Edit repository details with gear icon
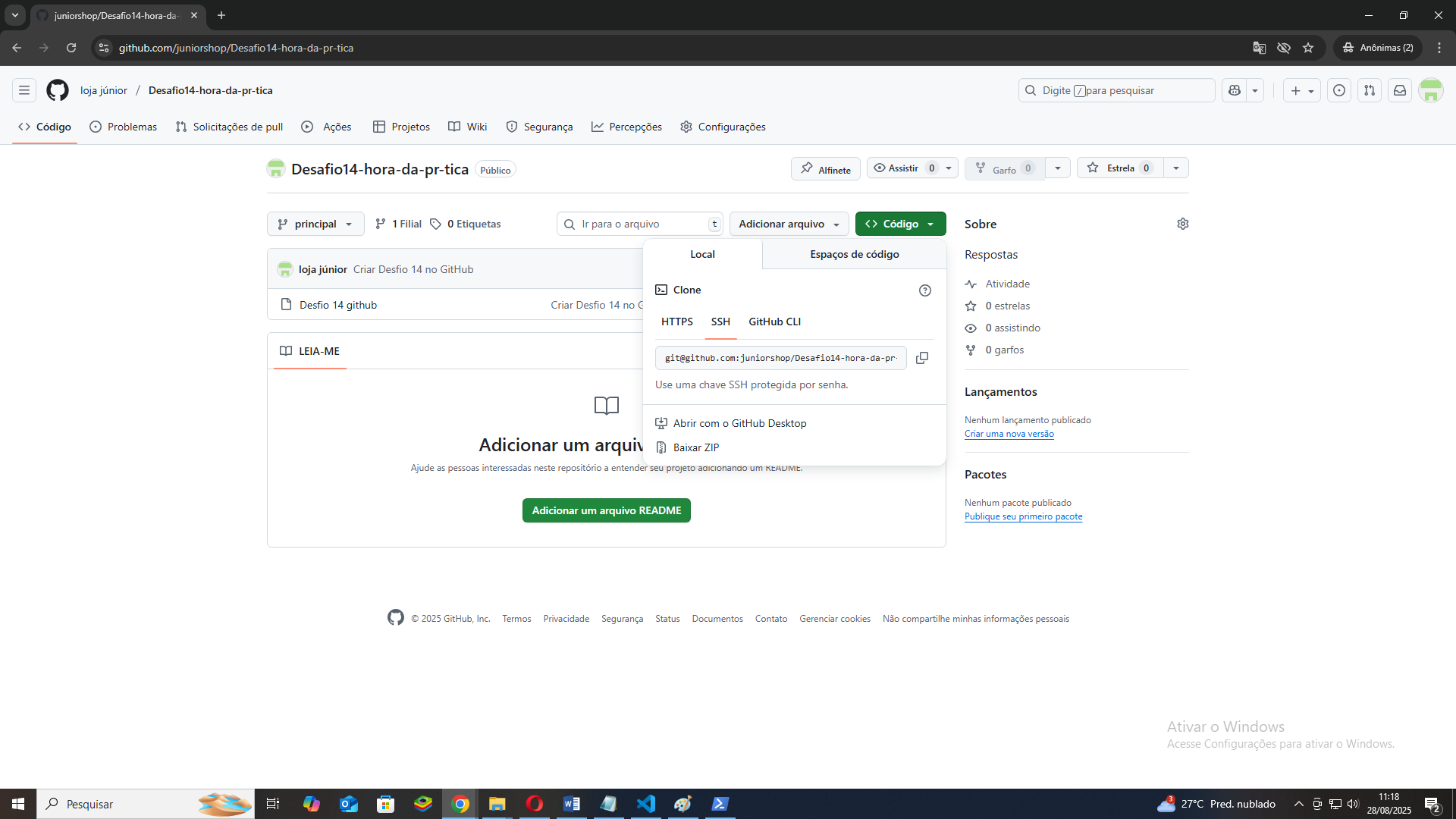The height and width of the screenshot is (819, 1456). pos(1183,224)
